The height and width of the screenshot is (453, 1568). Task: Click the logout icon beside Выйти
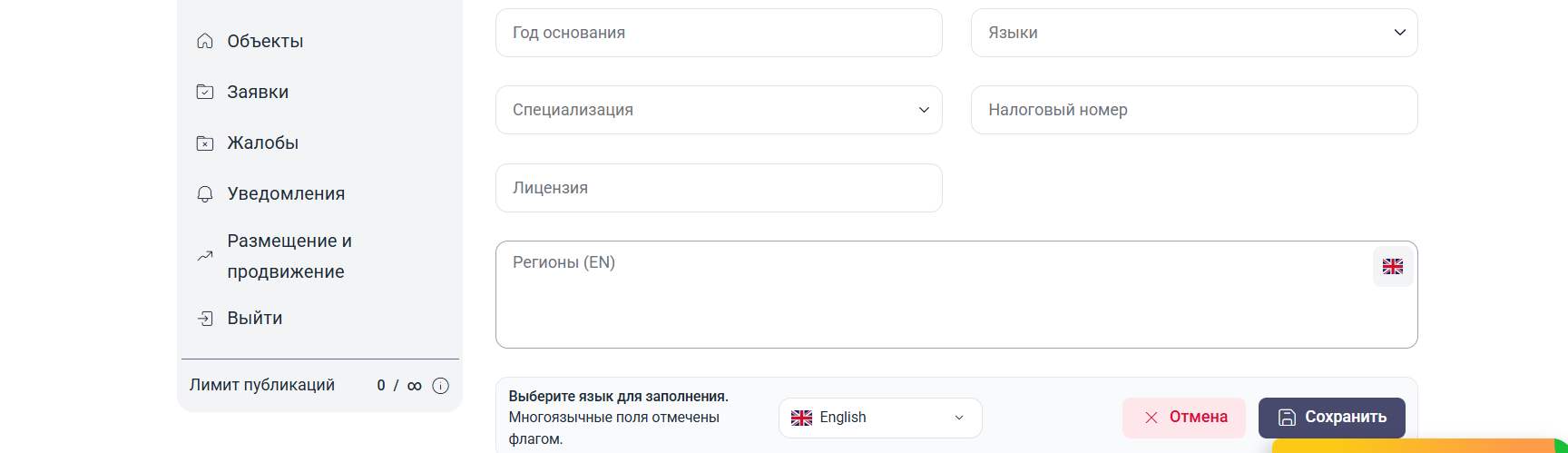tap(205, 318)
